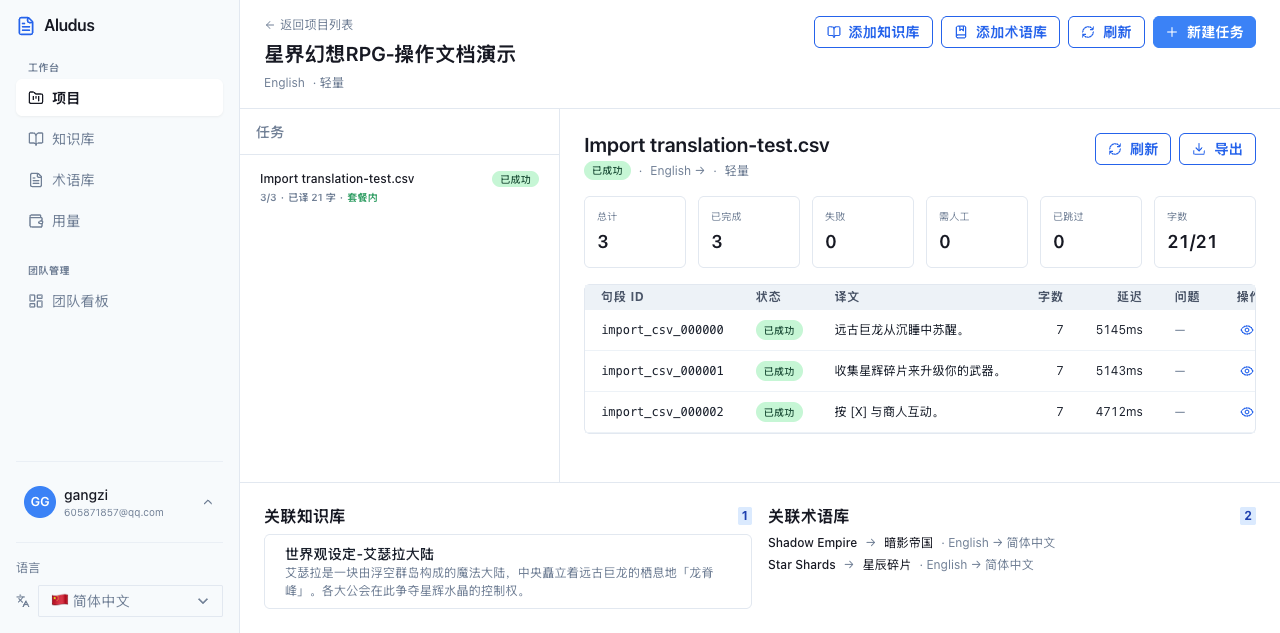Screen dimensions: 1280x633
Task: Click the 已完成 stat card
Action: click(749, 232)
